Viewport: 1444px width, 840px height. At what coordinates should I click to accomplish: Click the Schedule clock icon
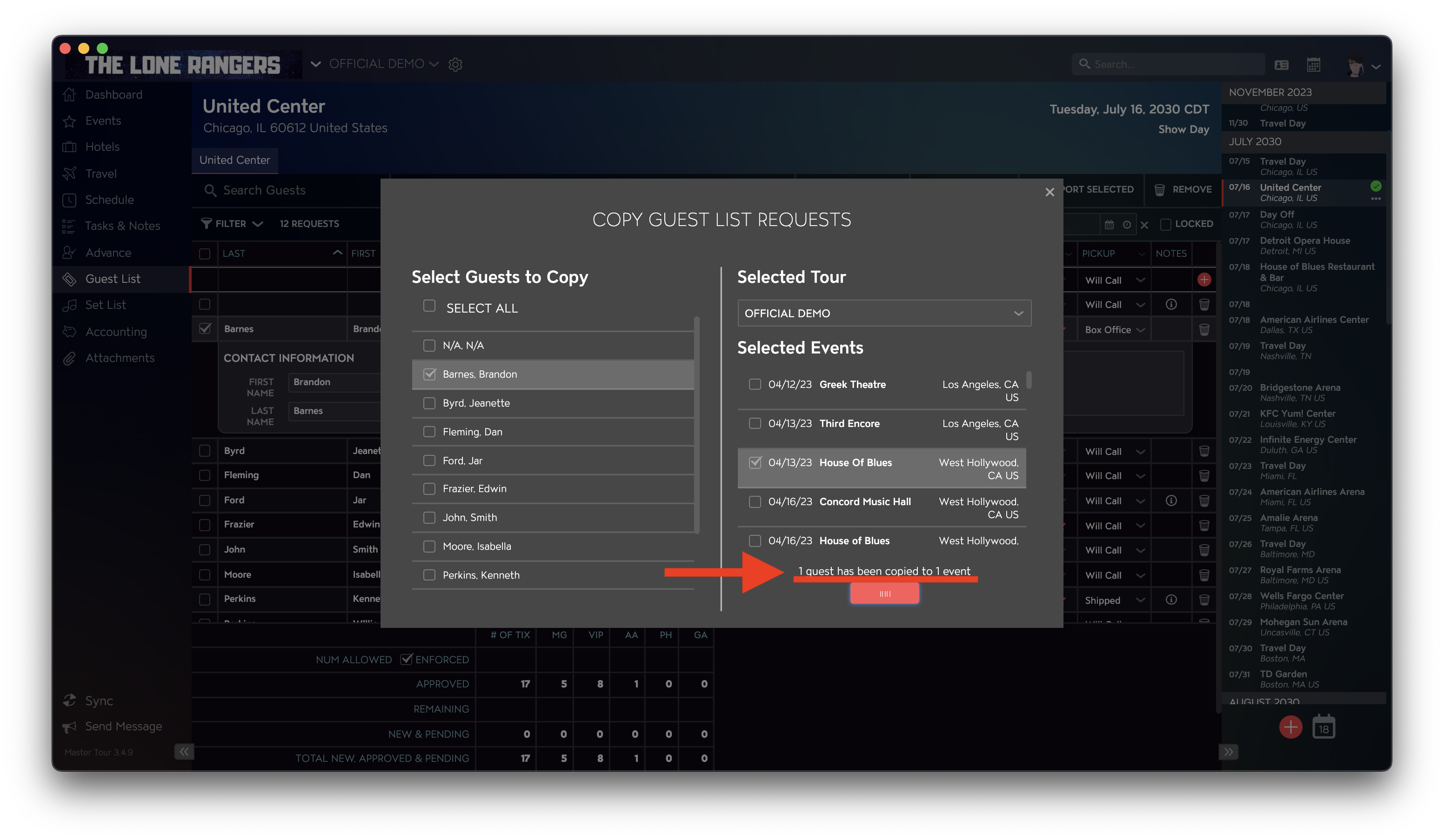click(69, 200)
